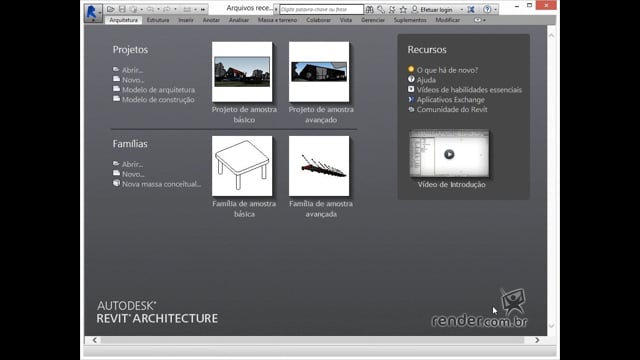
Task: Click the cube icon beside Nova massa conceitual
Action: pyautogui.click(x=116, y=183)
